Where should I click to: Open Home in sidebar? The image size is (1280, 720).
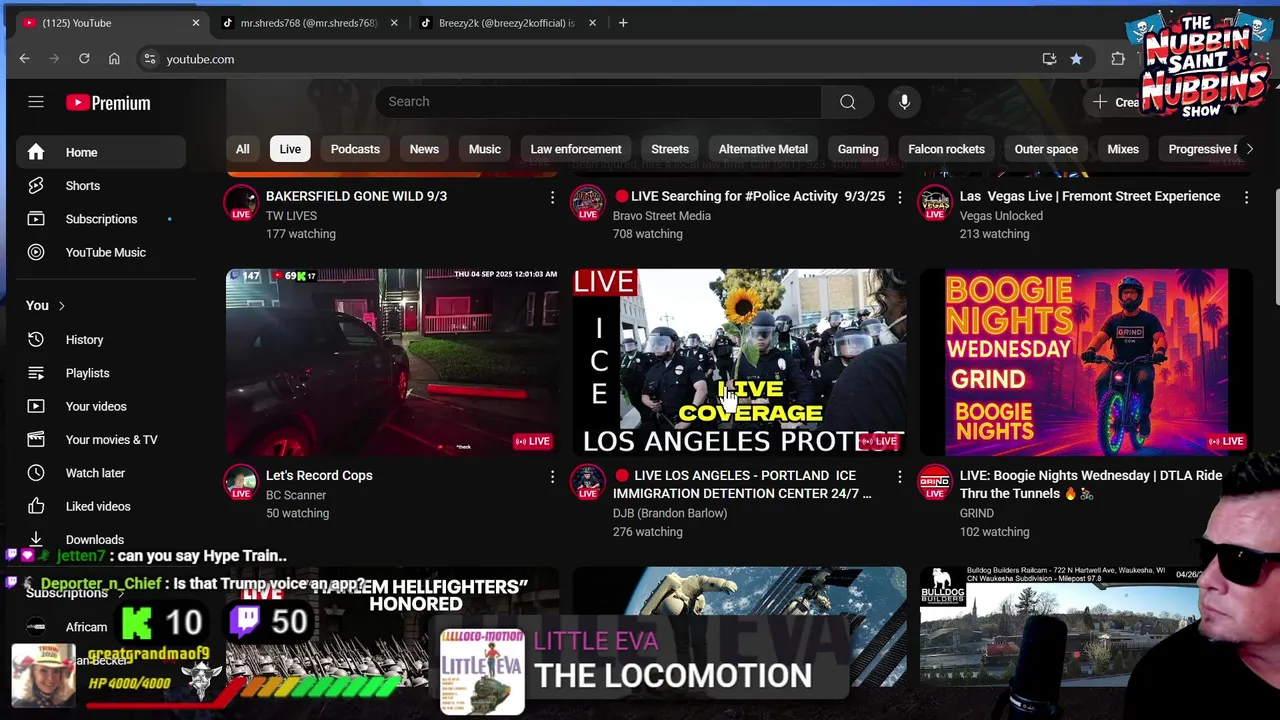[x=101, y=152]
